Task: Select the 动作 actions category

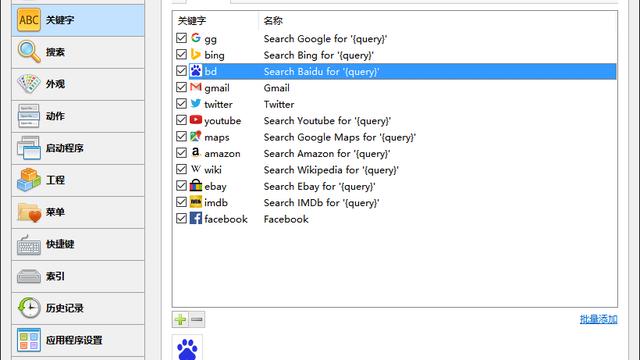Action: pos(78,116)
